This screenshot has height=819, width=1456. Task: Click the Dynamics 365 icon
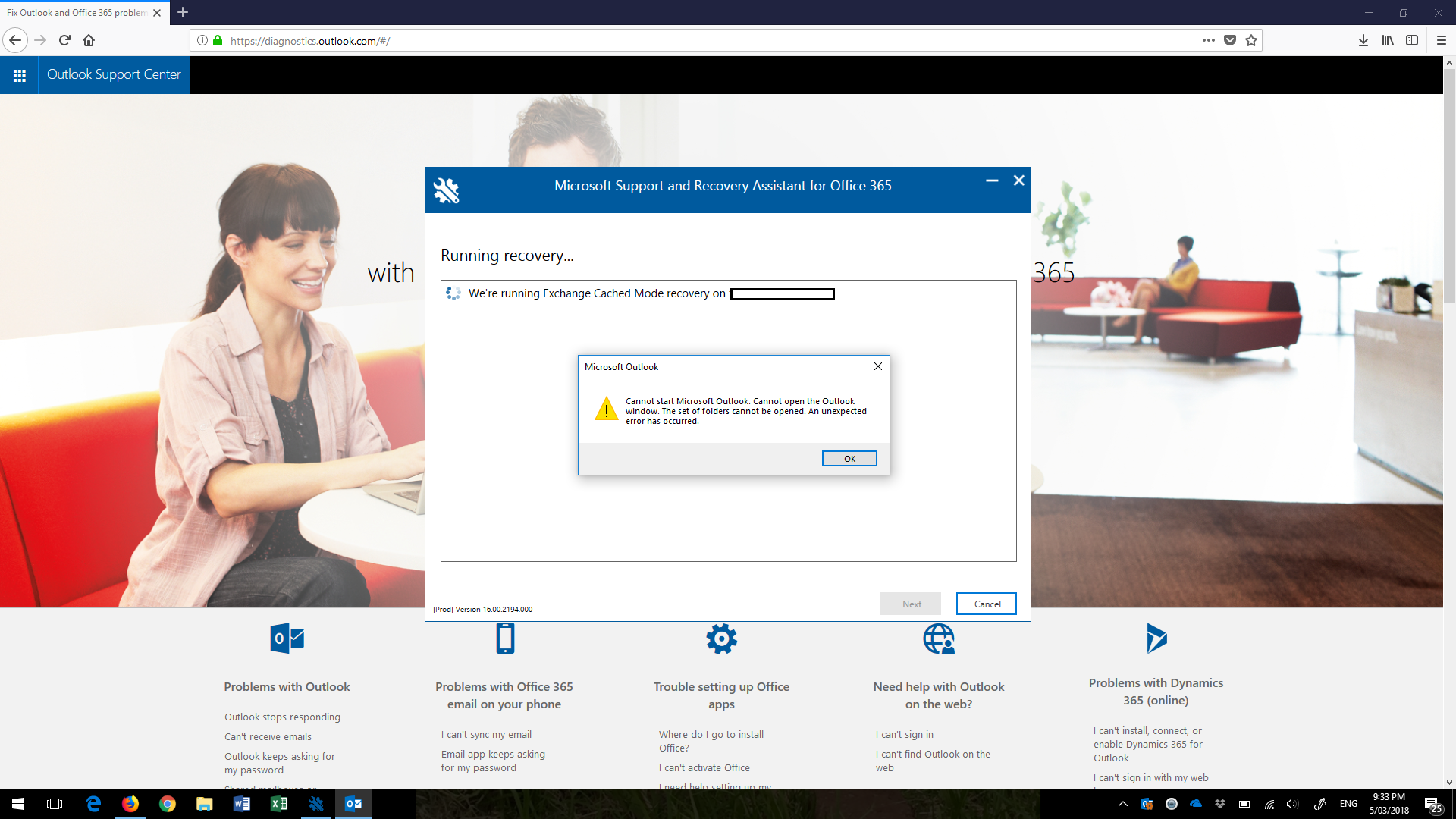coord(1156,639)
